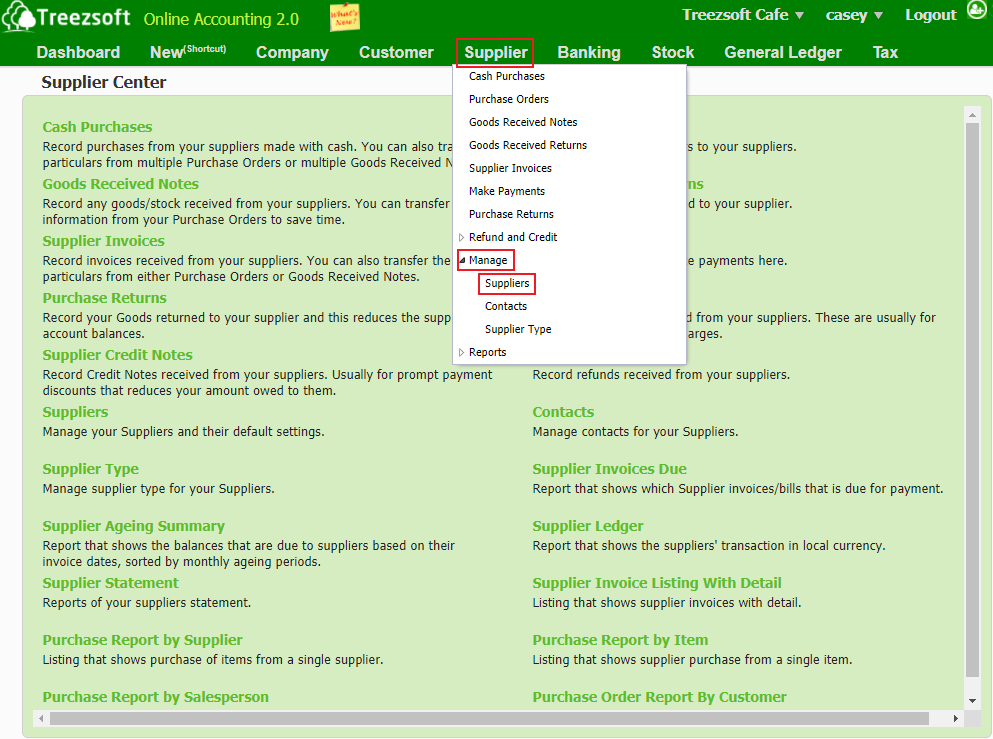Screen dimensions: 993x739
Task: Select Goods Received Notes menu item
Action: click(523, 122)
